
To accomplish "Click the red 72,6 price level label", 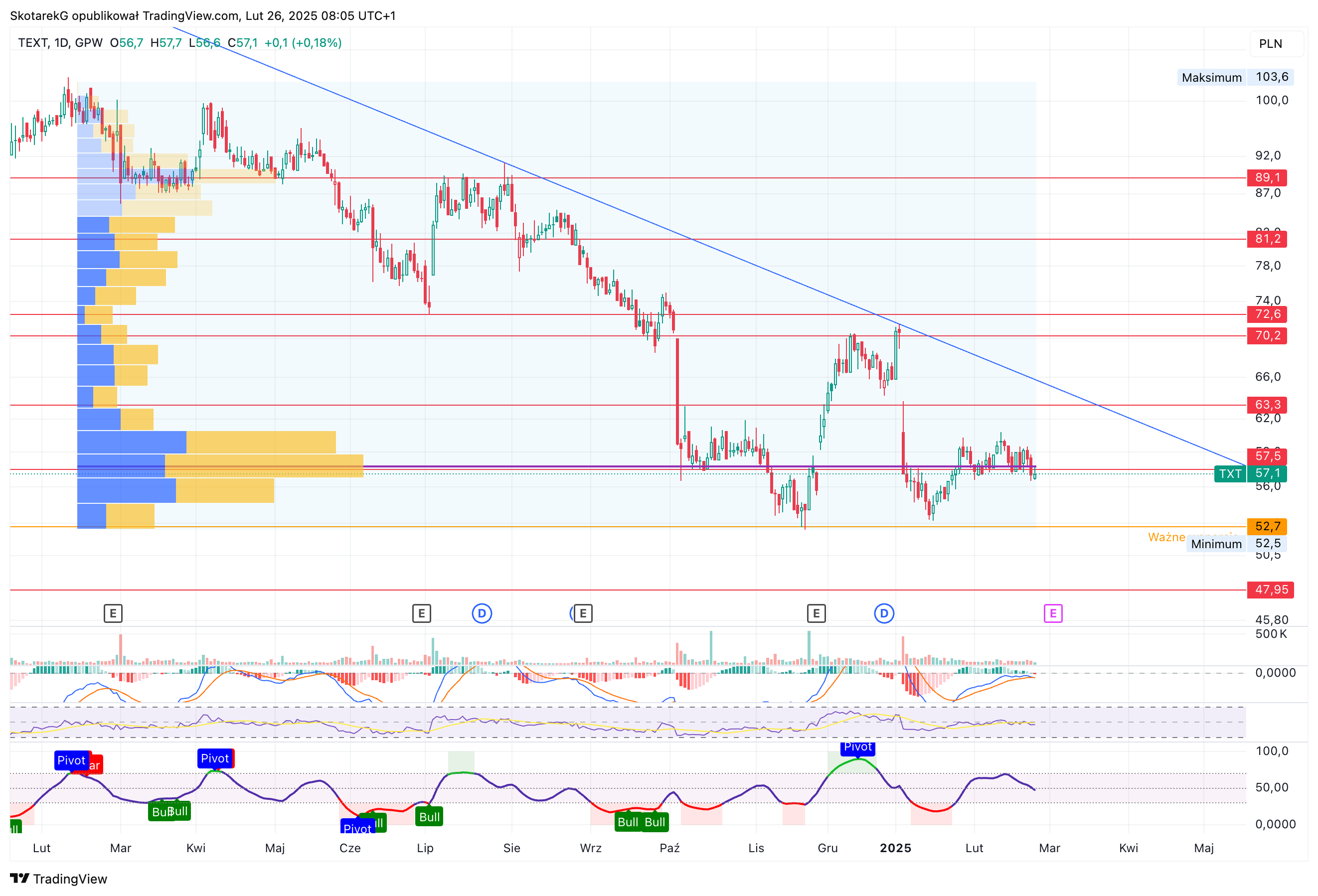I will click(x=1266, y=314).
